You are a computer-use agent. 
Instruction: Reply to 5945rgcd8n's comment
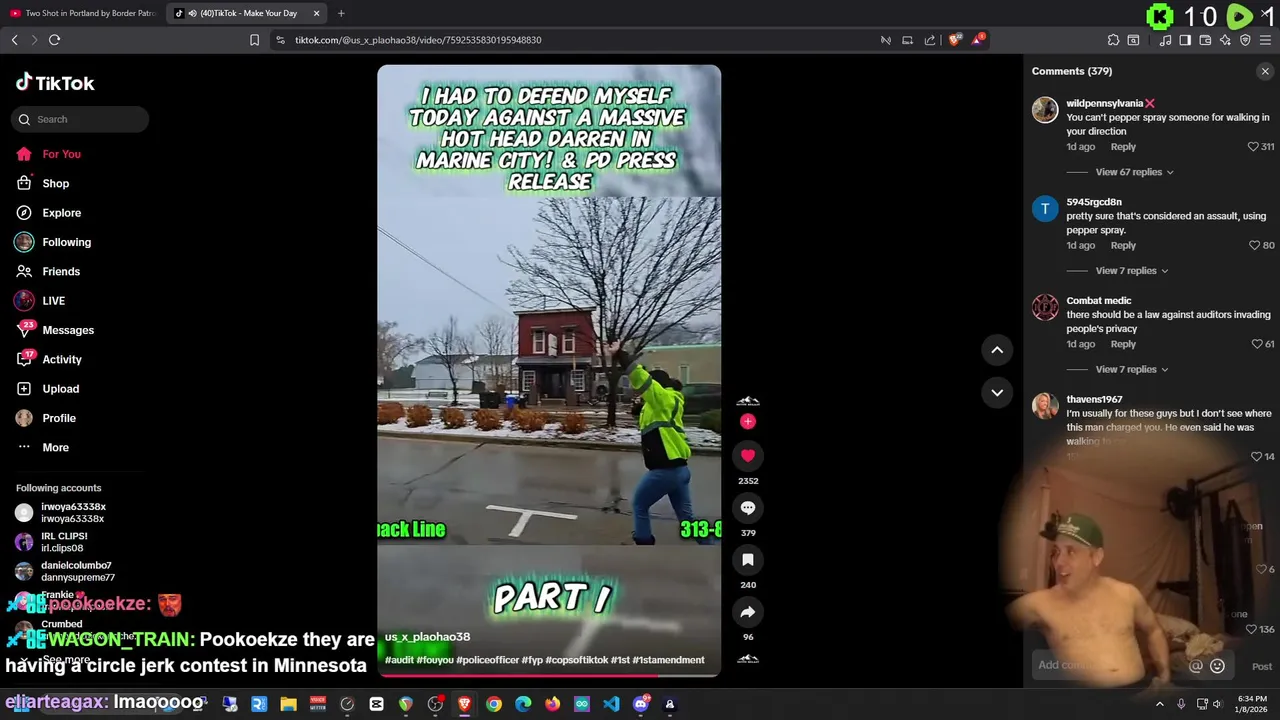click(1123, 246)
